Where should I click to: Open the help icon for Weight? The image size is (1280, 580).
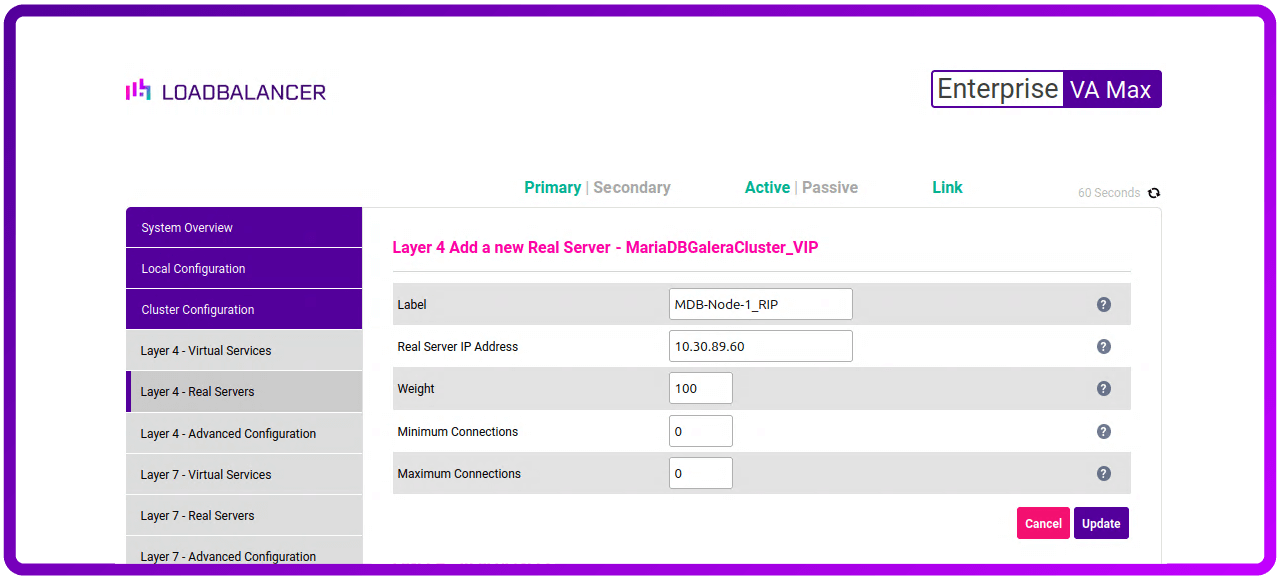coord(1104,388)
